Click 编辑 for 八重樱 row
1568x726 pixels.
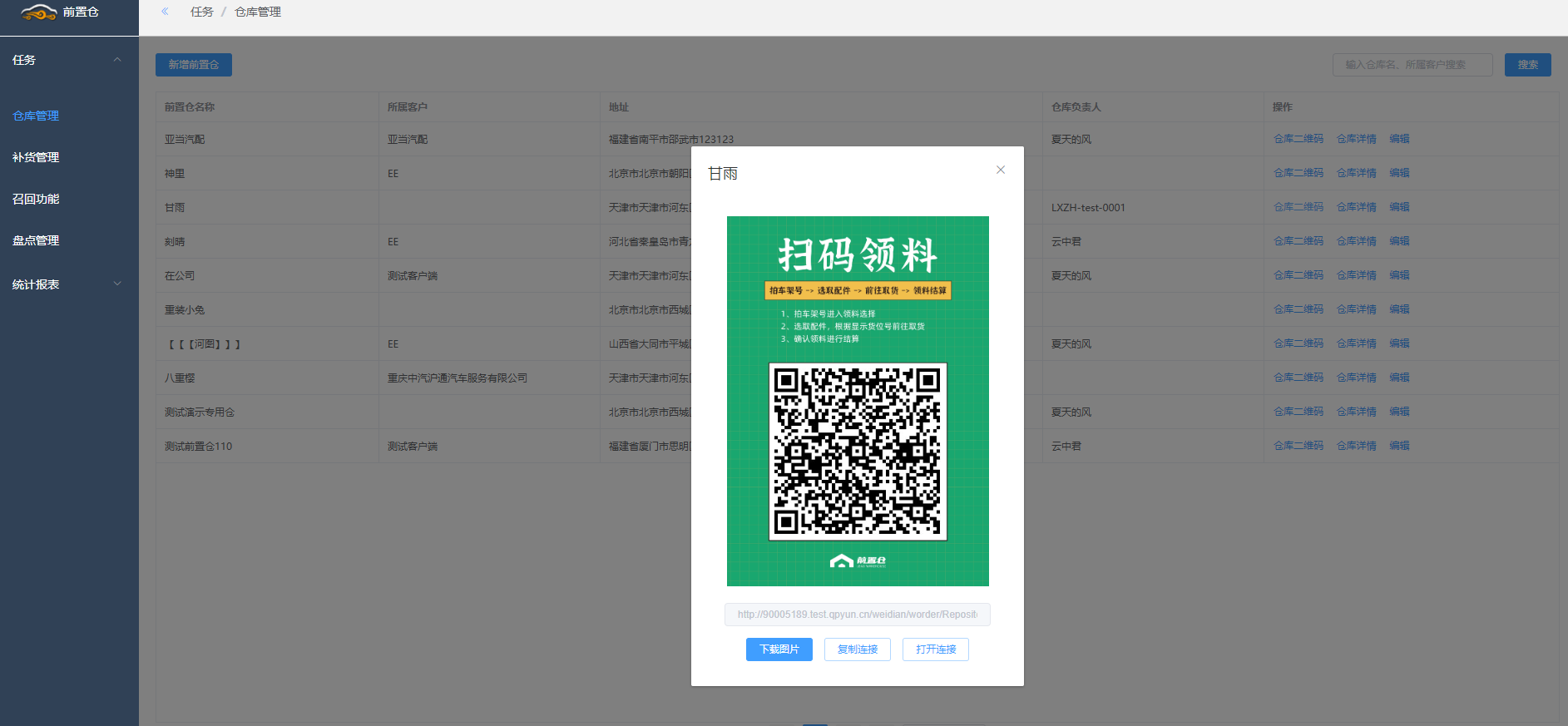[x=1399, y=378]
